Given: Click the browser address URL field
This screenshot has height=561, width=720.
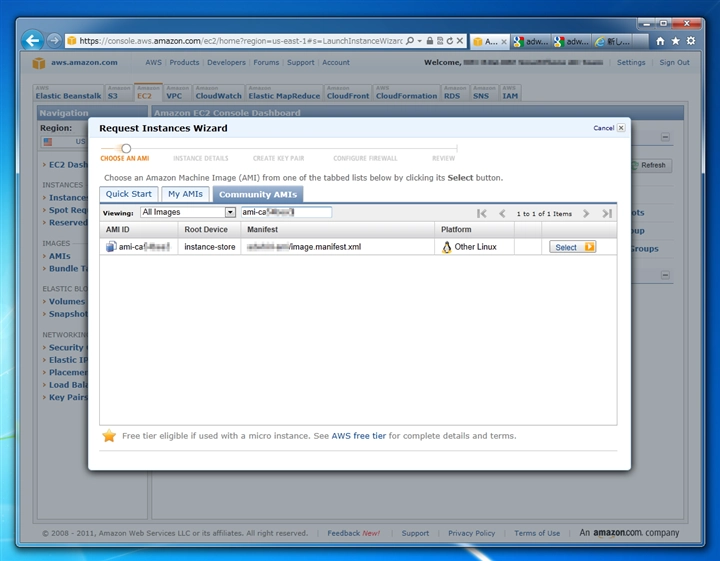Looking at the screenshot, I should pyautogui.click(x=240, y=41).
